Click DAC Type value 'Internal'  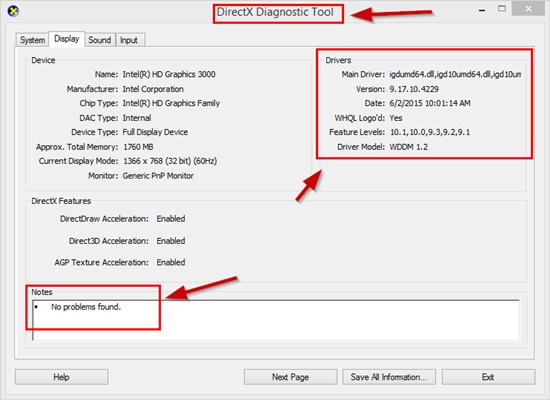[137, 118]
